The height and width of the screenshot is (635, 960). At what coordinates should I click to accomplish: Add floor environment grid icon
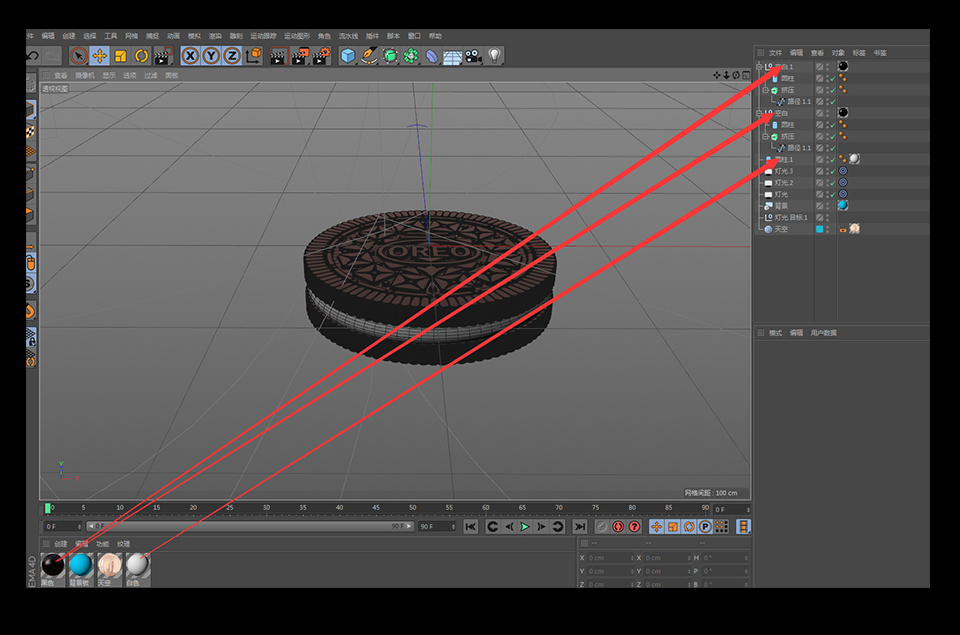452,57
